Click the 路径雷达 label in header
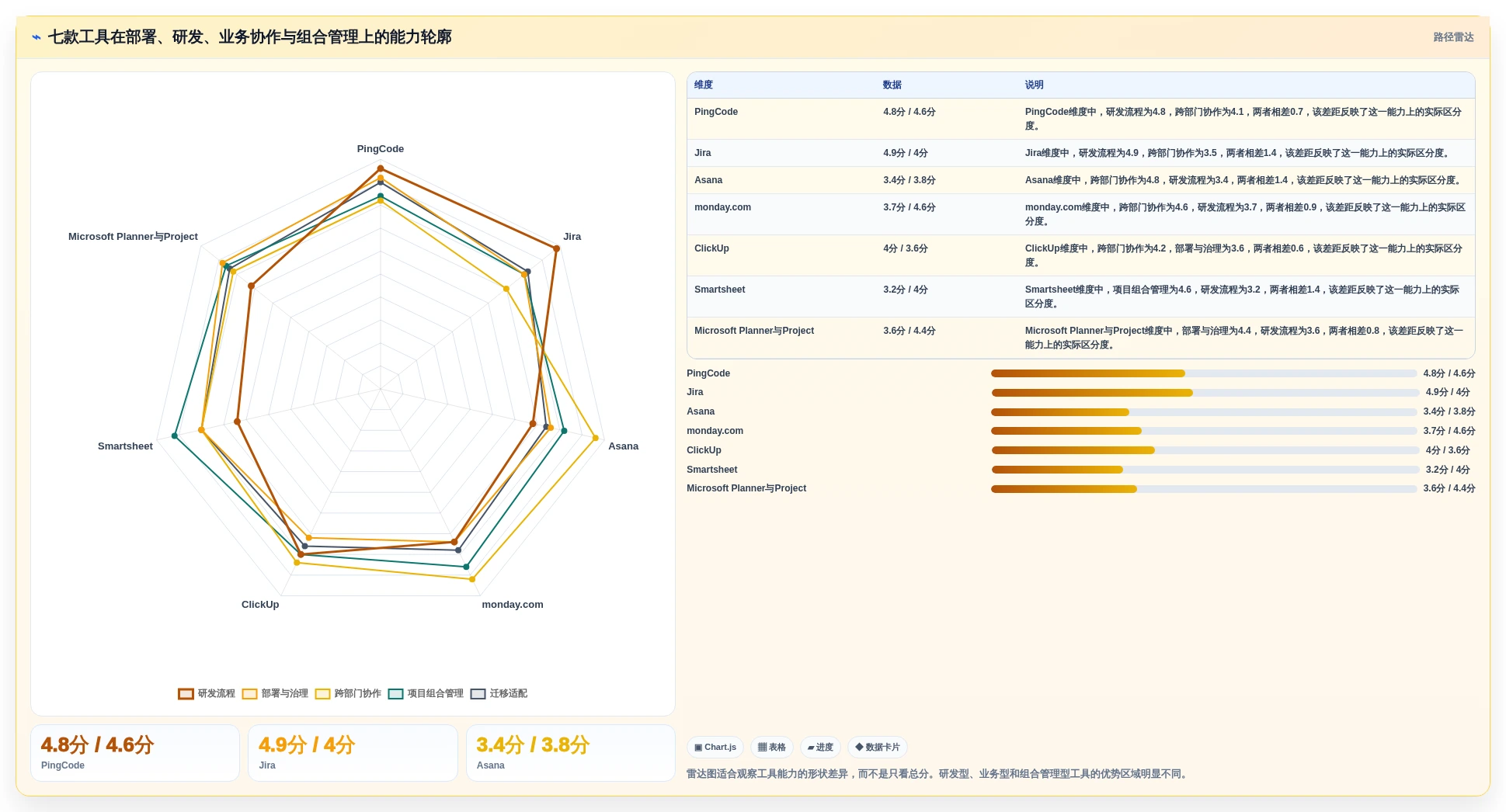 pyautogui.click(x=1453, y=37)
